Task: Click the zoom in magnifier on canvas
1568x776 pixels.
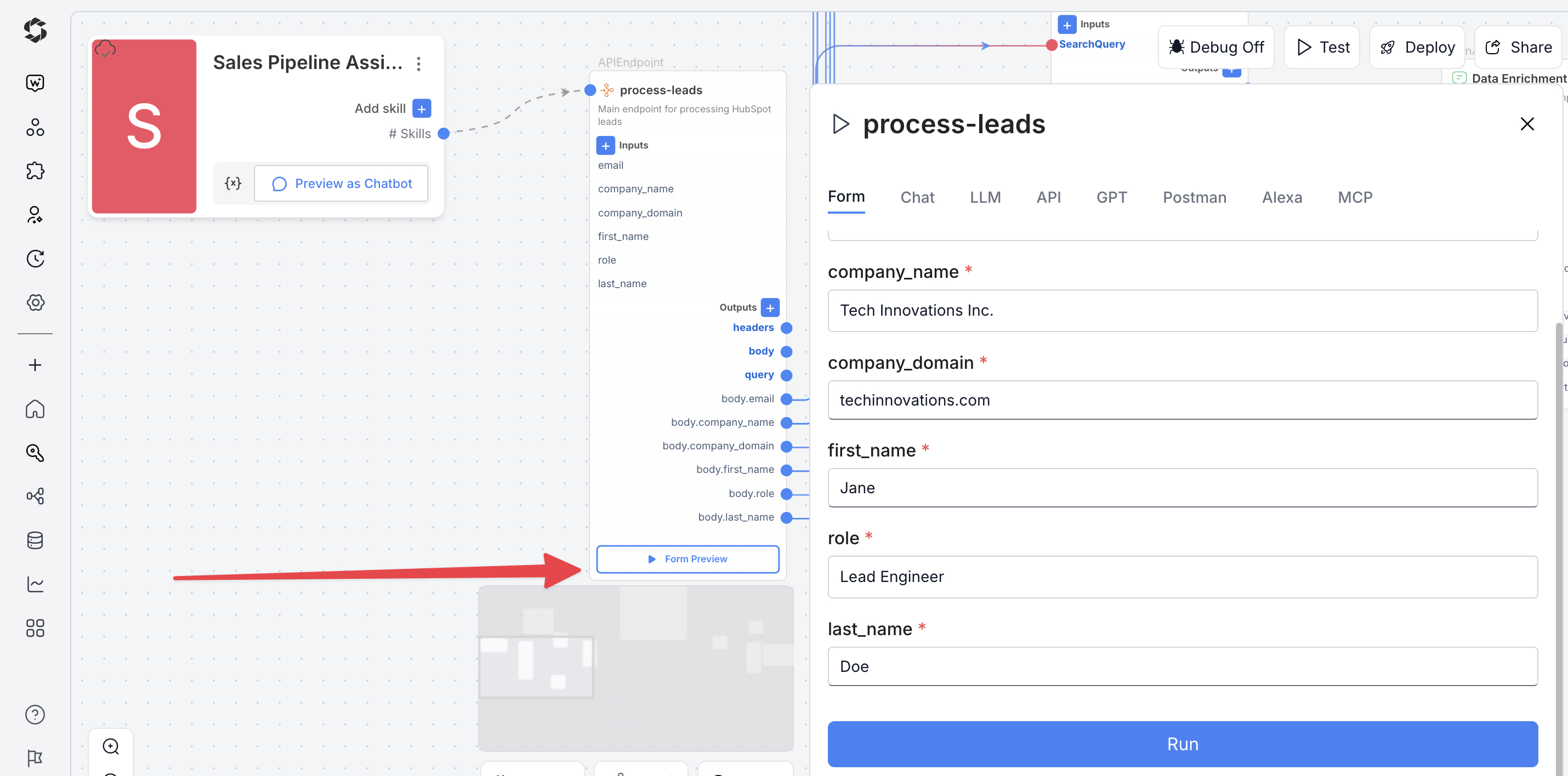Action: coord(111,746)
